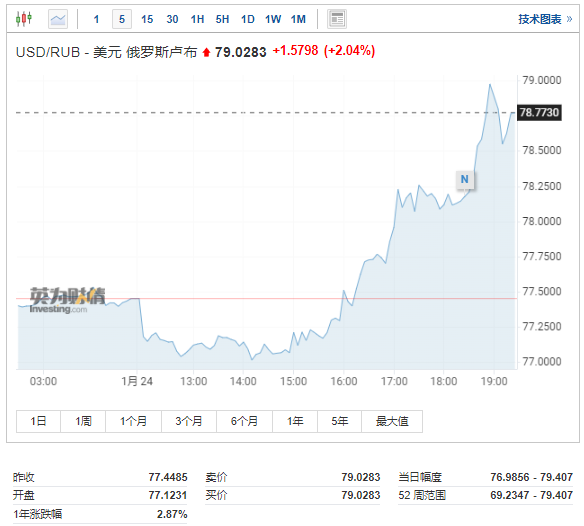Select the 1年 range button
Viewport: 584px width, 526px height.
tap(295, 421)
